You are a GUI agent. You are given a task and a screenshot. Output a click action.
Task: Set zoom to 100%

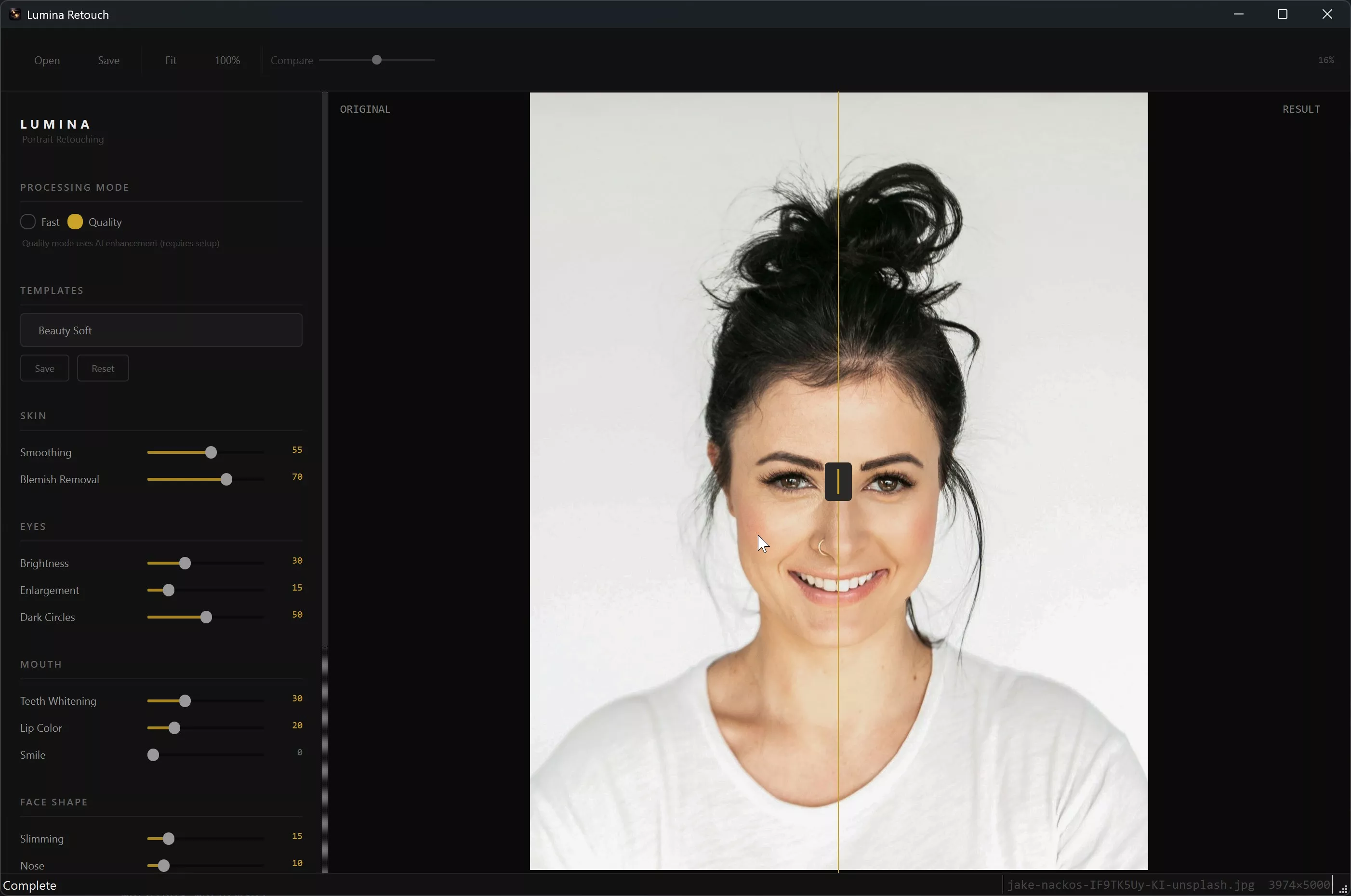227,60
